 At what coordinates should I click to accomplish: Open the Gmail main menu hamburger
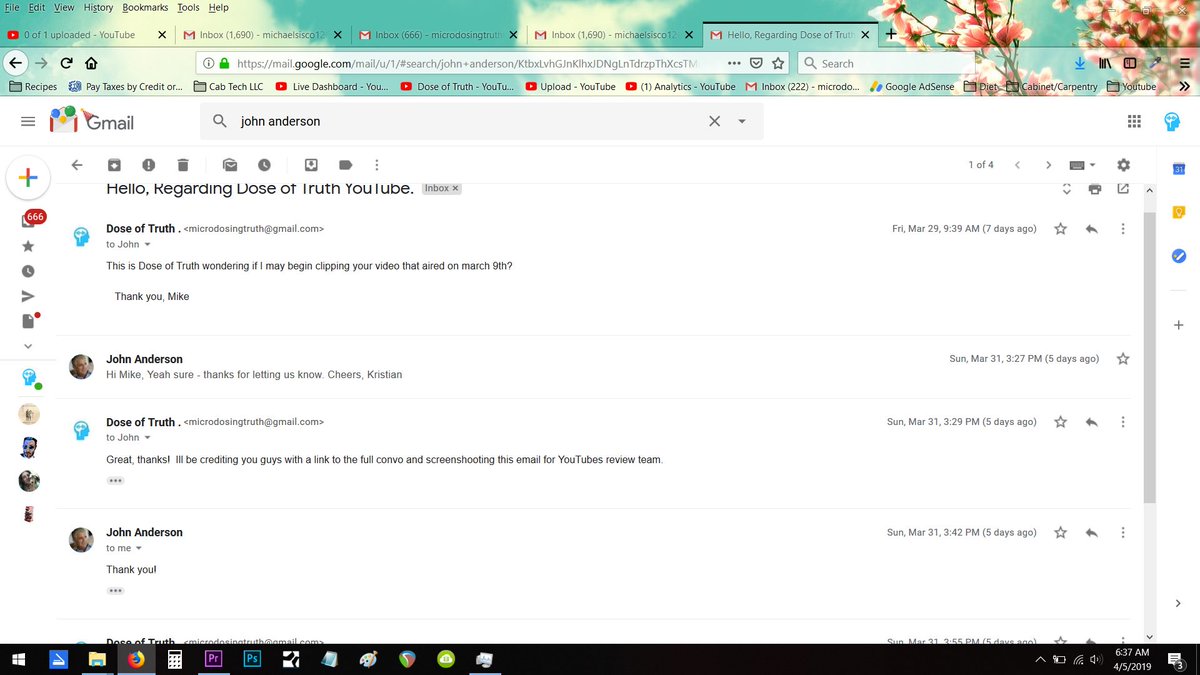pyautogui.click(x=28, y=121)
